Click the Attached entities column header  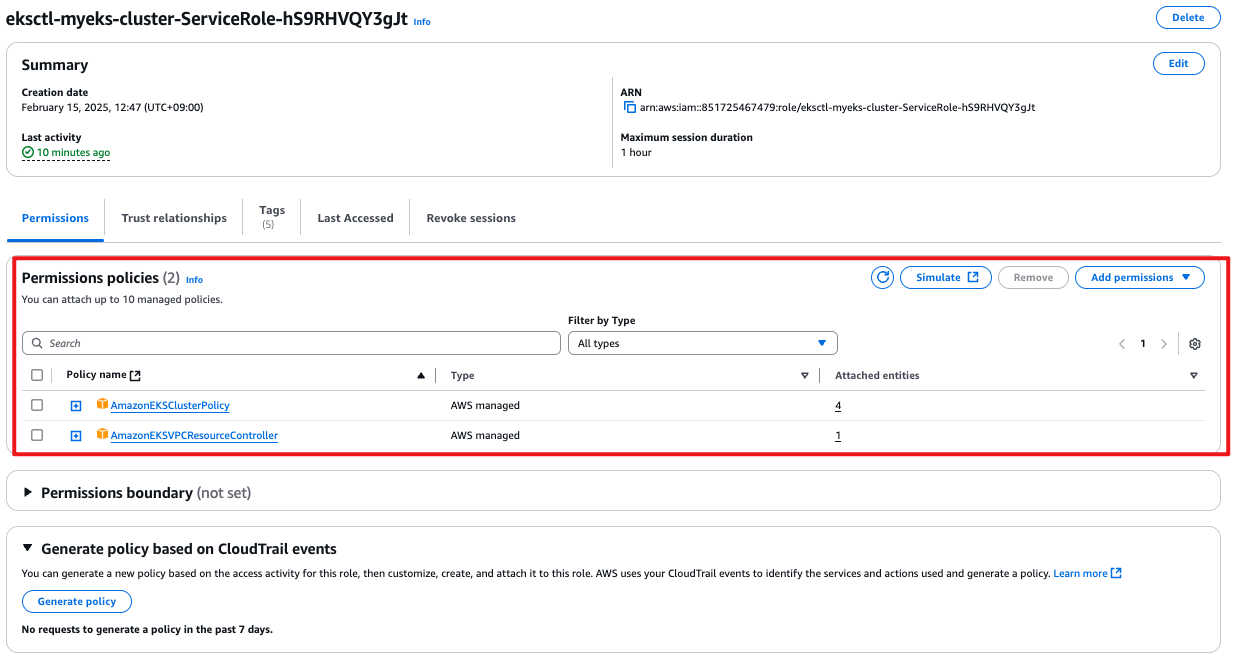pos(877,375)
